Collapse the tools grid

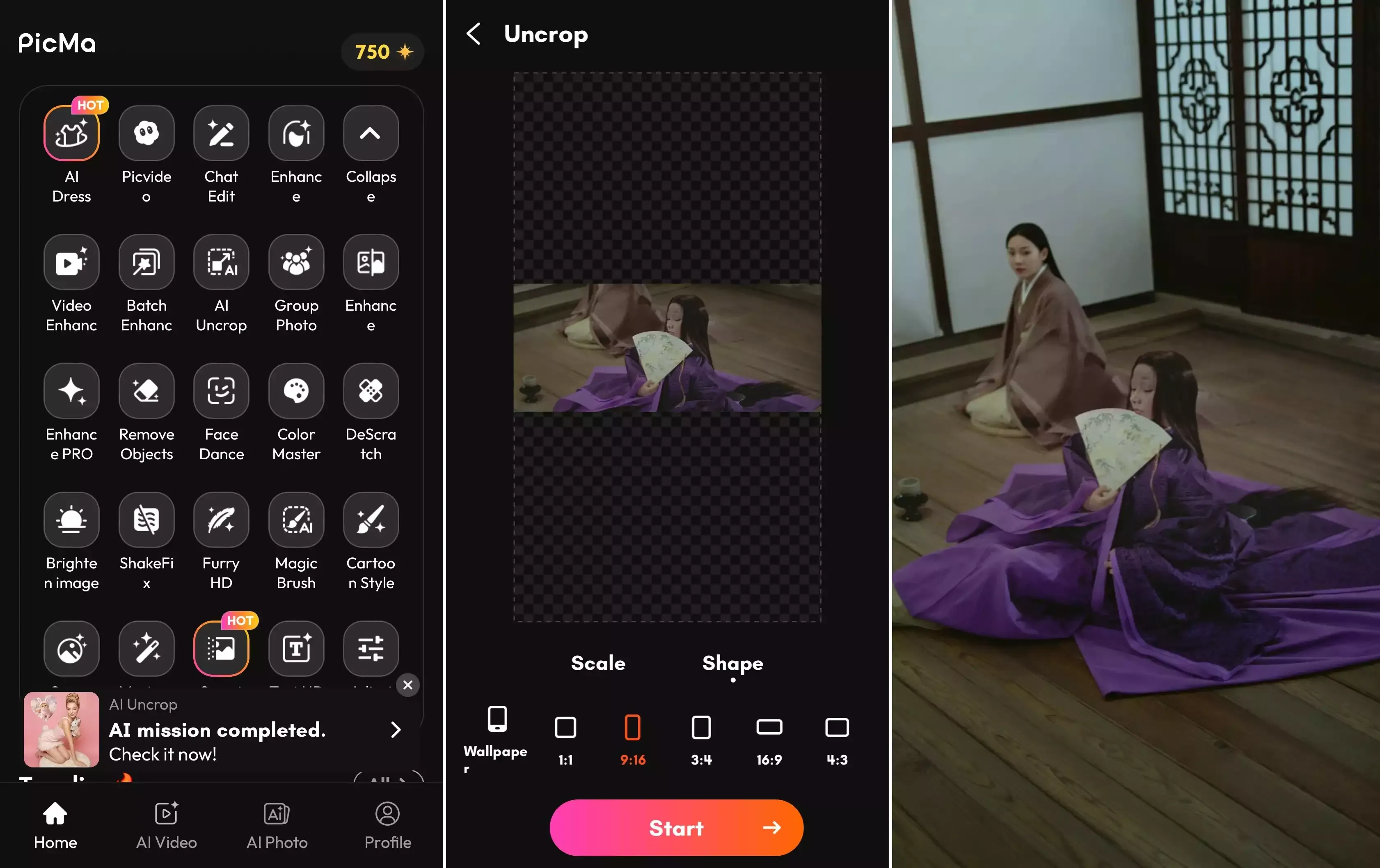[x=370, y=133]
